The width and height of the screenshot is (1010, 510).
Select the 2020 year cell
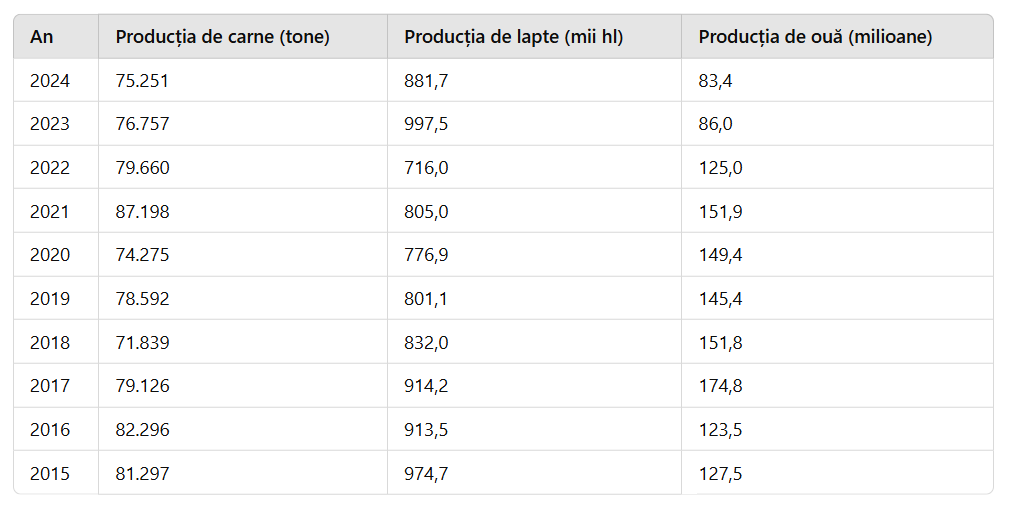click(x=50, y=255)
